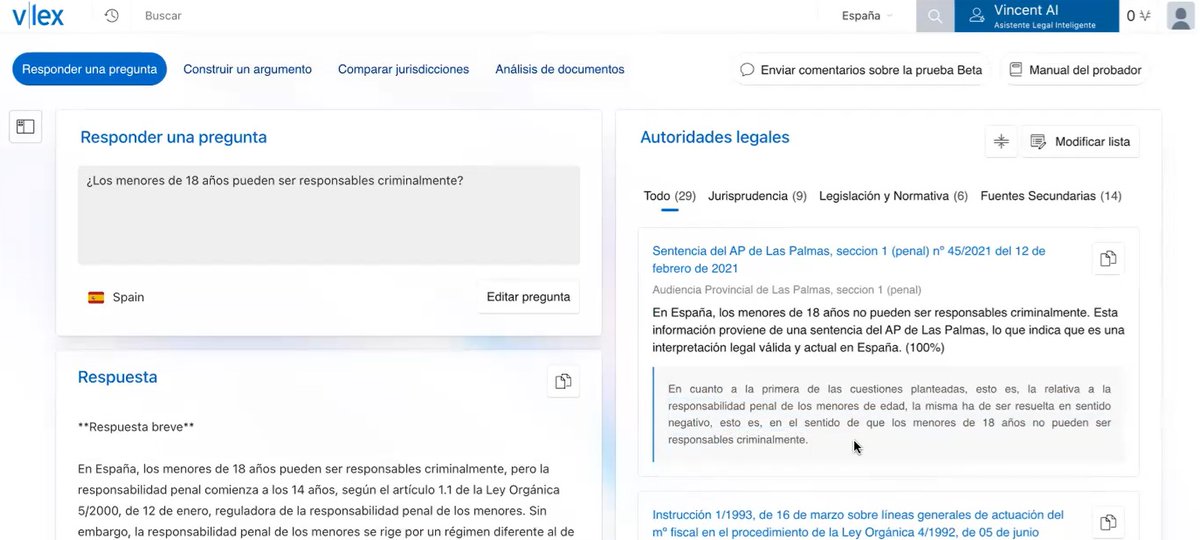Click the 0 credits counter

1137,16
